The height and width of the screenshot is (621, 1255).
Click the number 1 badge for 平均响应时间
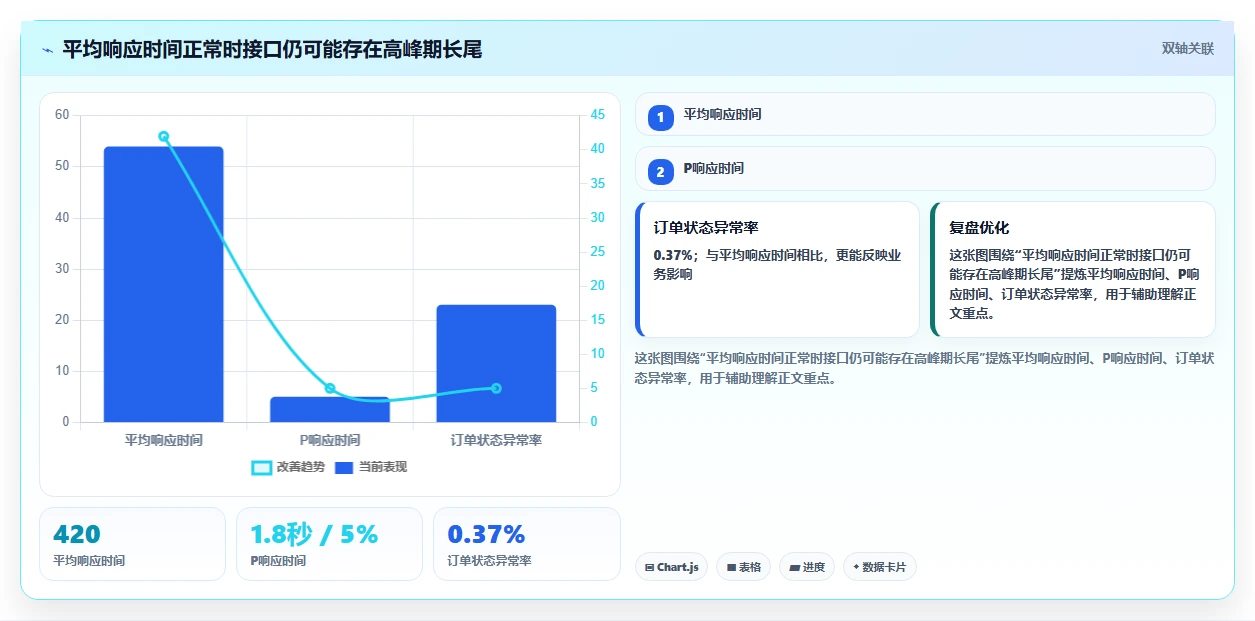660,117
